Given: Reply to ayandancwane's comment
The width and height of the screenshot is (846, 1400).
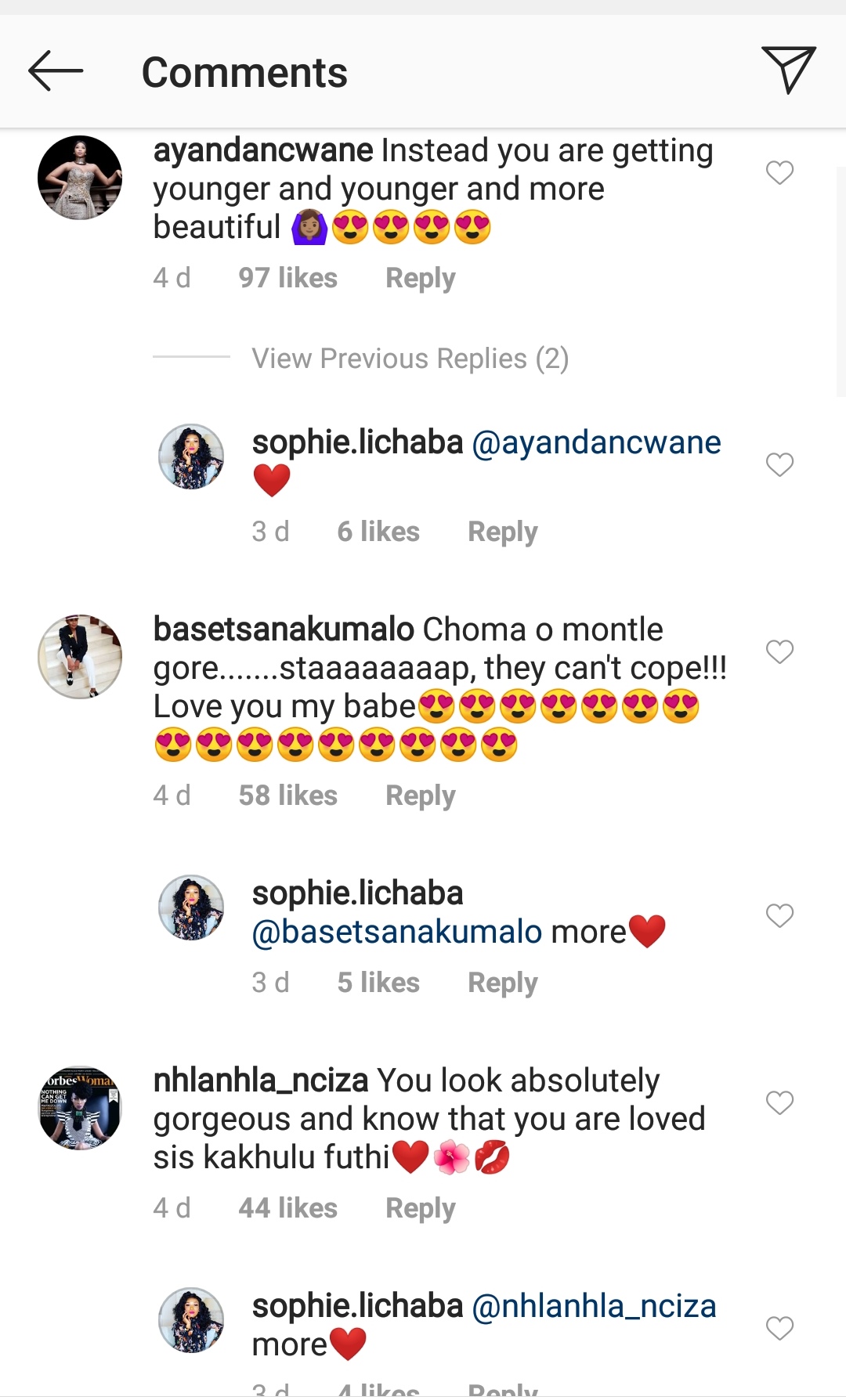Looking at the screenshot, I should [420, 278].
